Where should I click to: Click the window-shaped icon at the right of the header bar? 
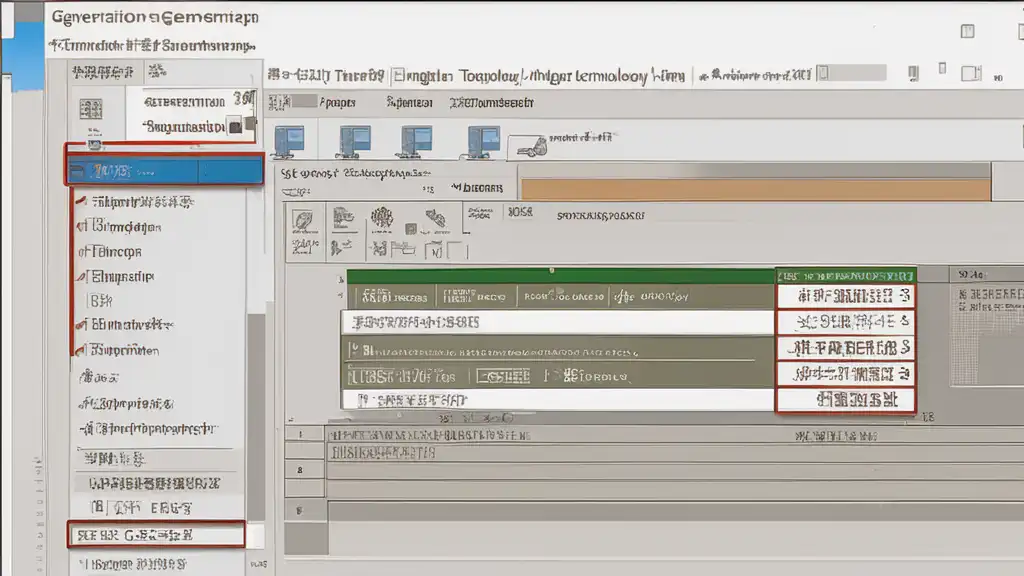pyautogui.click(x=971, y=74)
